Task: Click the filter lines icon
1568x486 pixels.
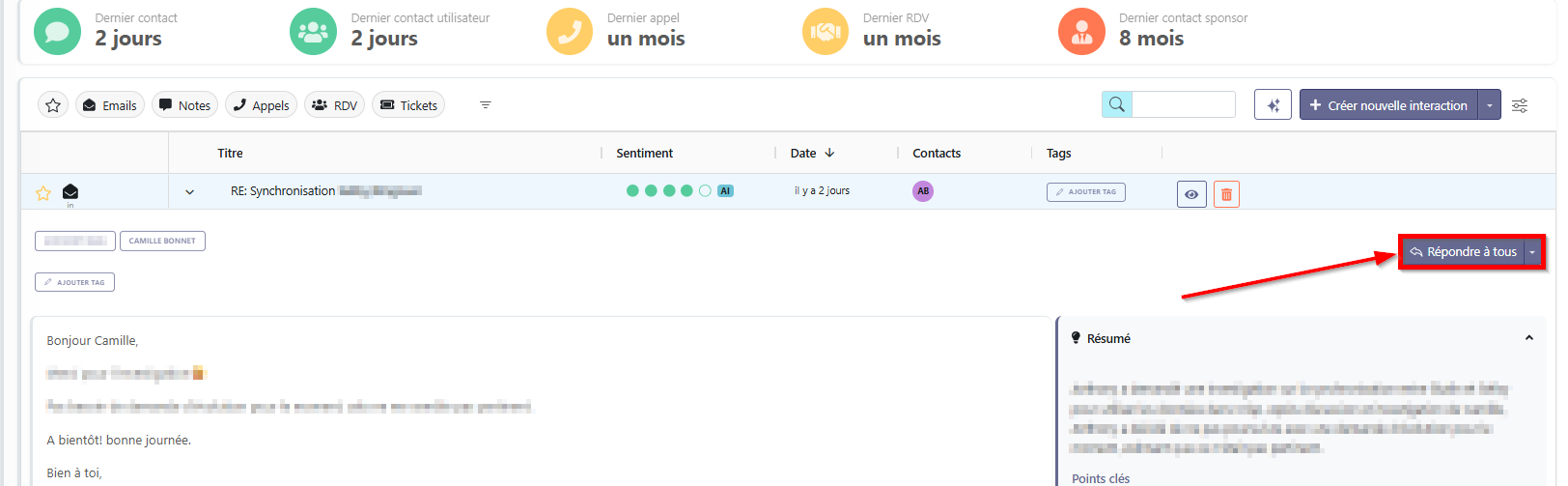Action: click(x=486, y=105)
